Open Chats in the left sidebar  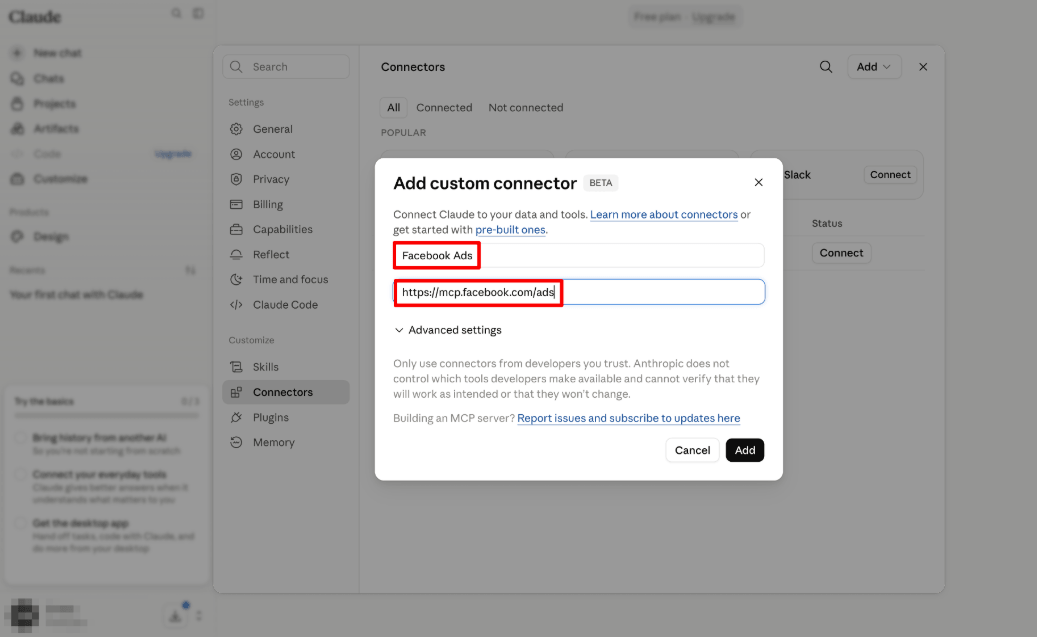(x=49, y=78)
